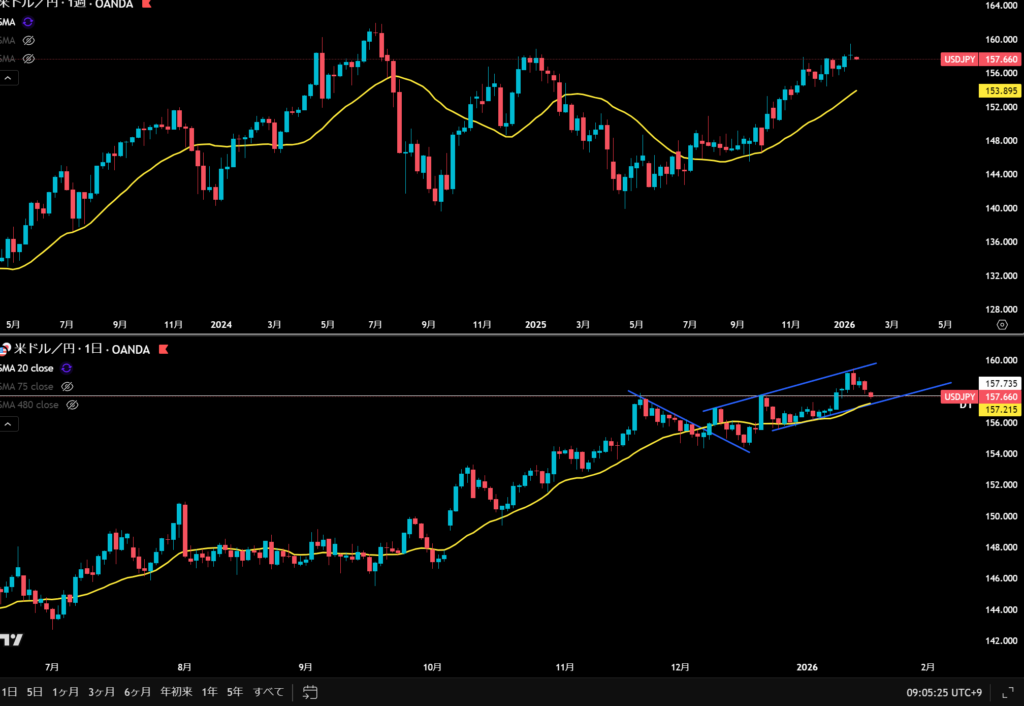
Task: Open the 09:05:25 UTC+9 timezone menu
Action: click(x=943, y=692)
